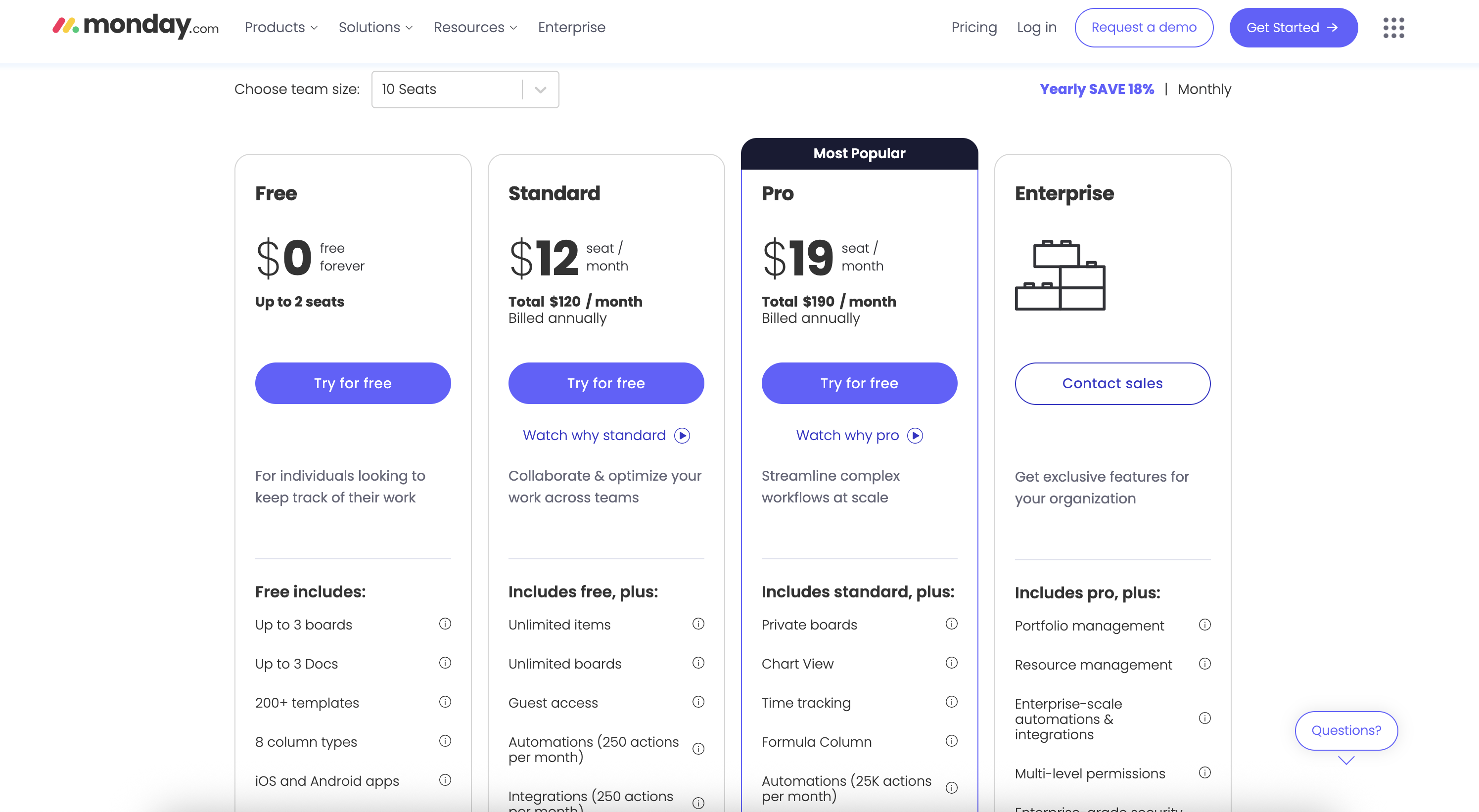Viewport: 1479px width, 812px height.
Task: Show info for Resource management
Action: (1204, 664)
